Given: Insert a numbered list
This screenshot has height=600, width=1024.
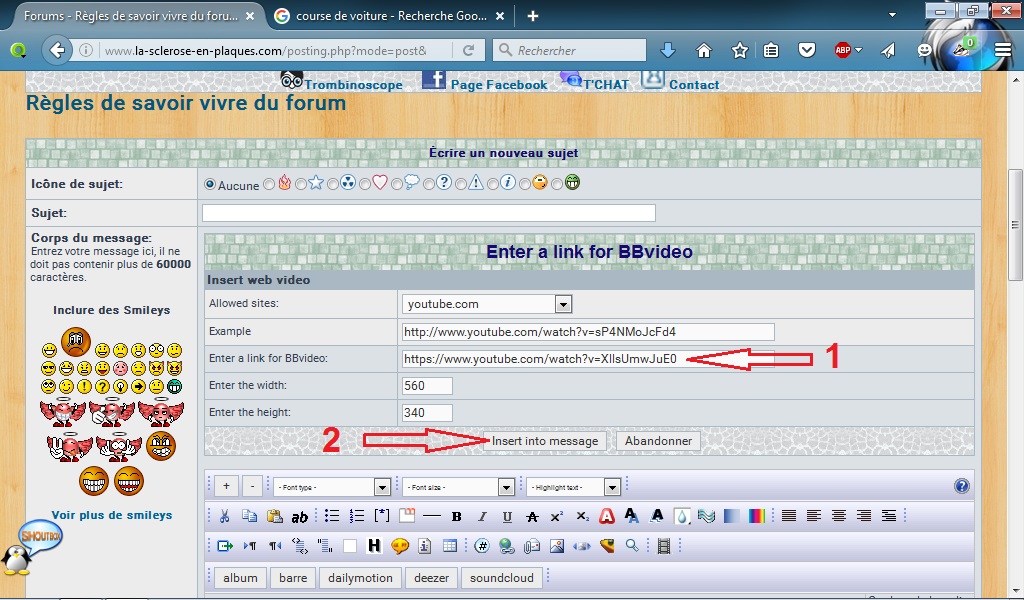Looking at the screenshot, I should click(357, 516).
